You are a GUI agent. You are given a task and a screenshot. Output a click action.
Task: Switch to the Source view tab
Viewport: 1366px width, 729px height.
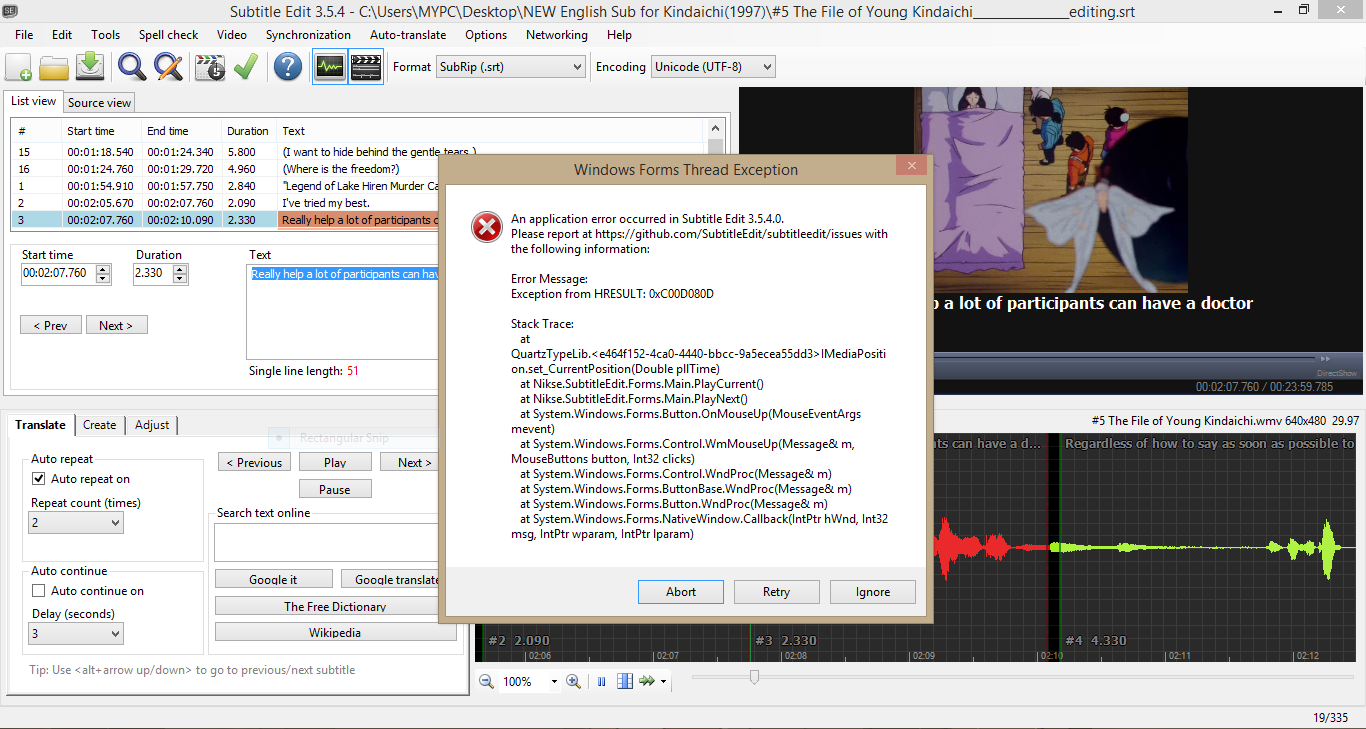coord(98,101)
